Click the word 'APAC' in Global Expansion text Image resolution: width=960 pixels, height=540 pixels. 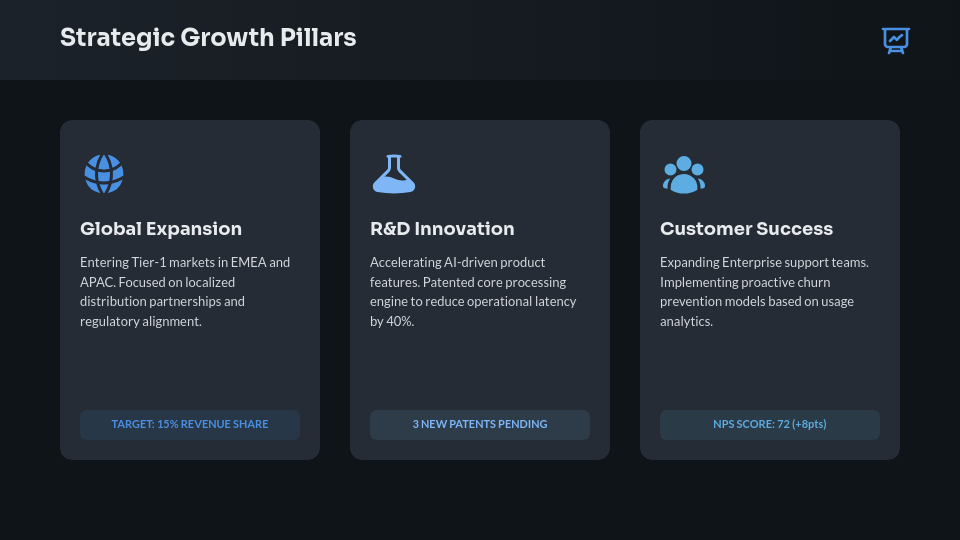point(97,282)
